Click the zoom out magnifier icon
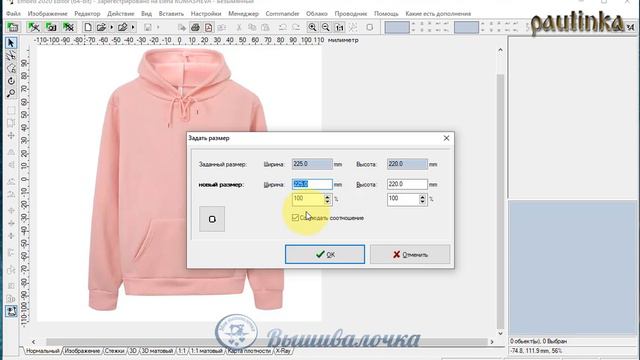This screenshot has height=360, width=640. coord(326,27)
